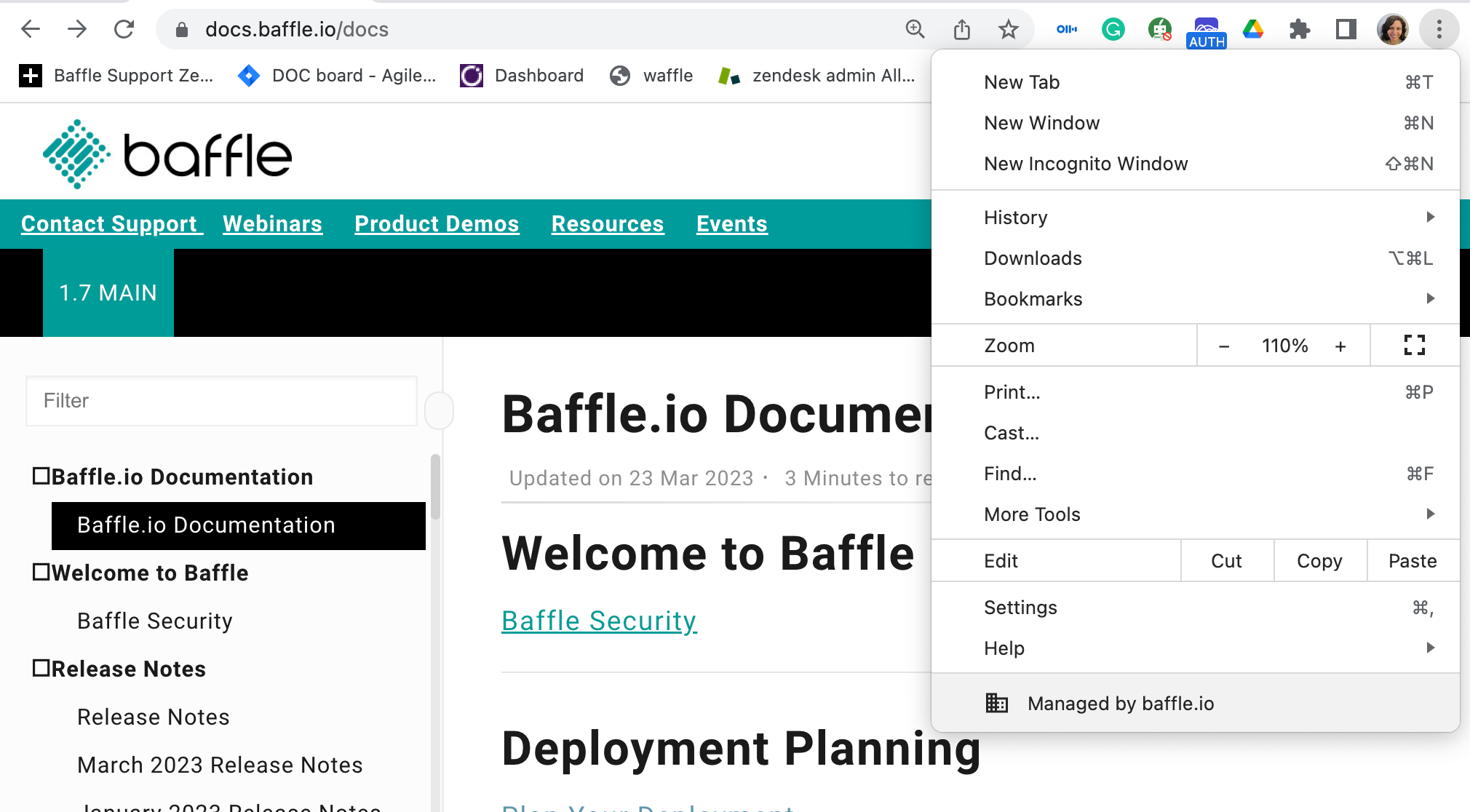This screenshot has width=1470, height=812.
Task: Bookmark this page with the star icon
Action: [x=1008, y=29]
